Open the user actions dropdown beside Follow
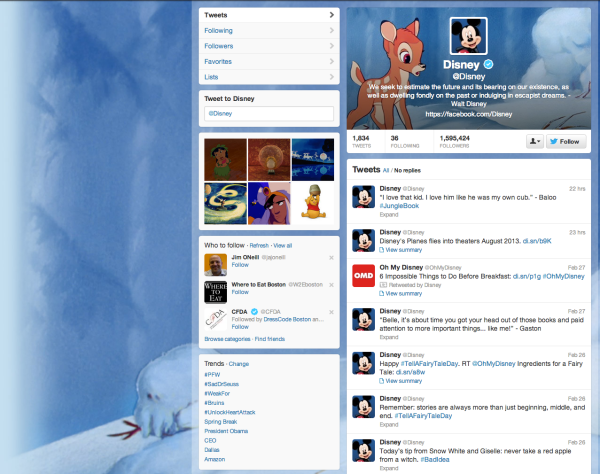This screenshot has height=474, width=600. coord(535,142)
